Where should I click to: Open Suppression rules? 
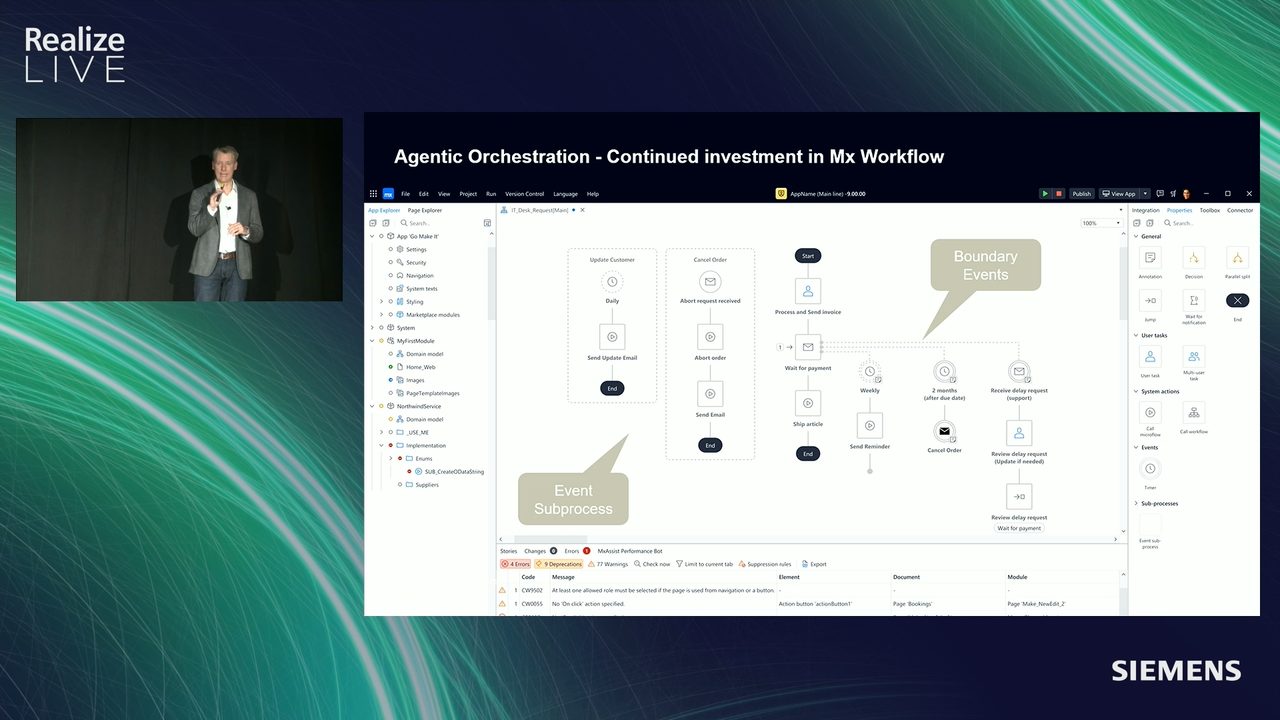point(765,564)
